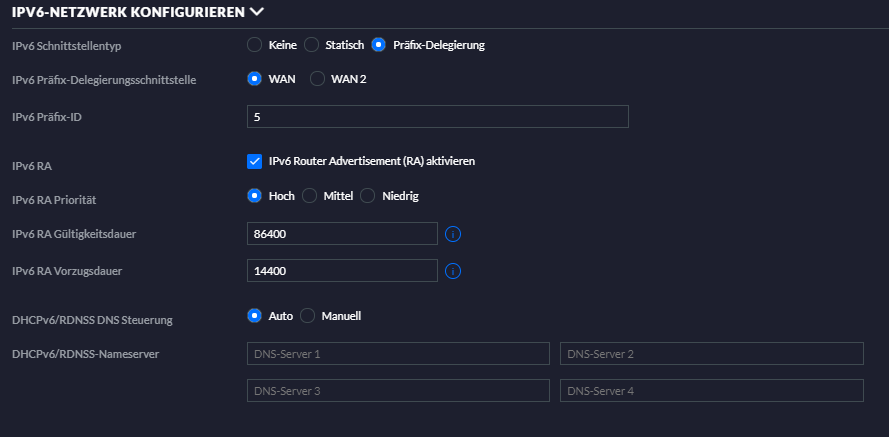This screenshot has height=437, width=889.
Task: Focus the RA Gültigkeitsdauer field
Action: (x=342, y=234)
